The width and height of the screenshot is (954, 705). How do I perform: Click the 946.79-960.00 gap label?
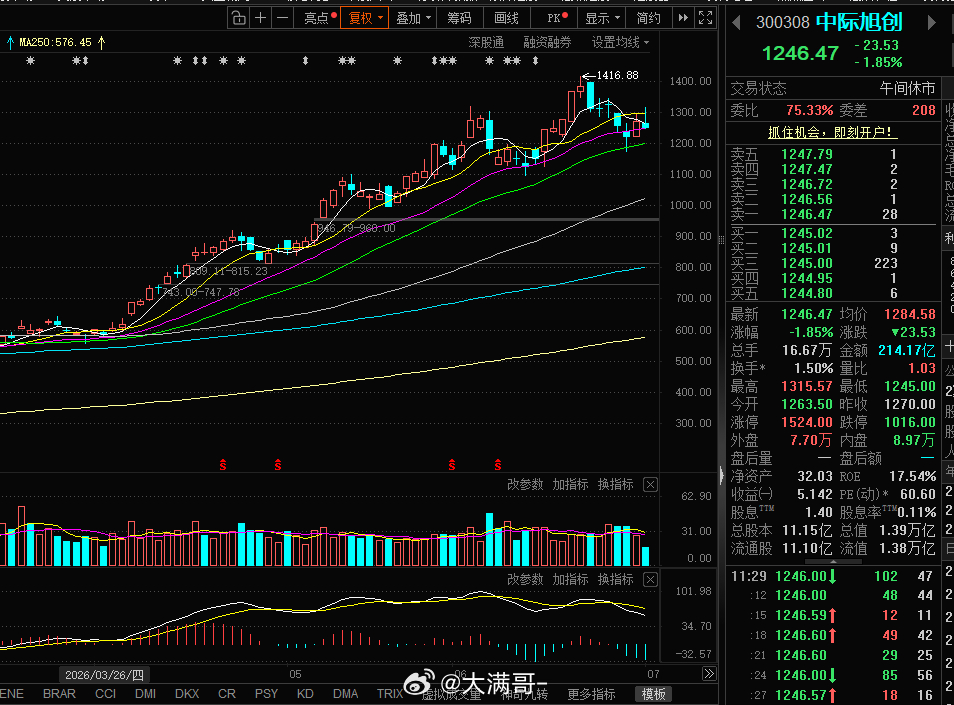[357, 228]
